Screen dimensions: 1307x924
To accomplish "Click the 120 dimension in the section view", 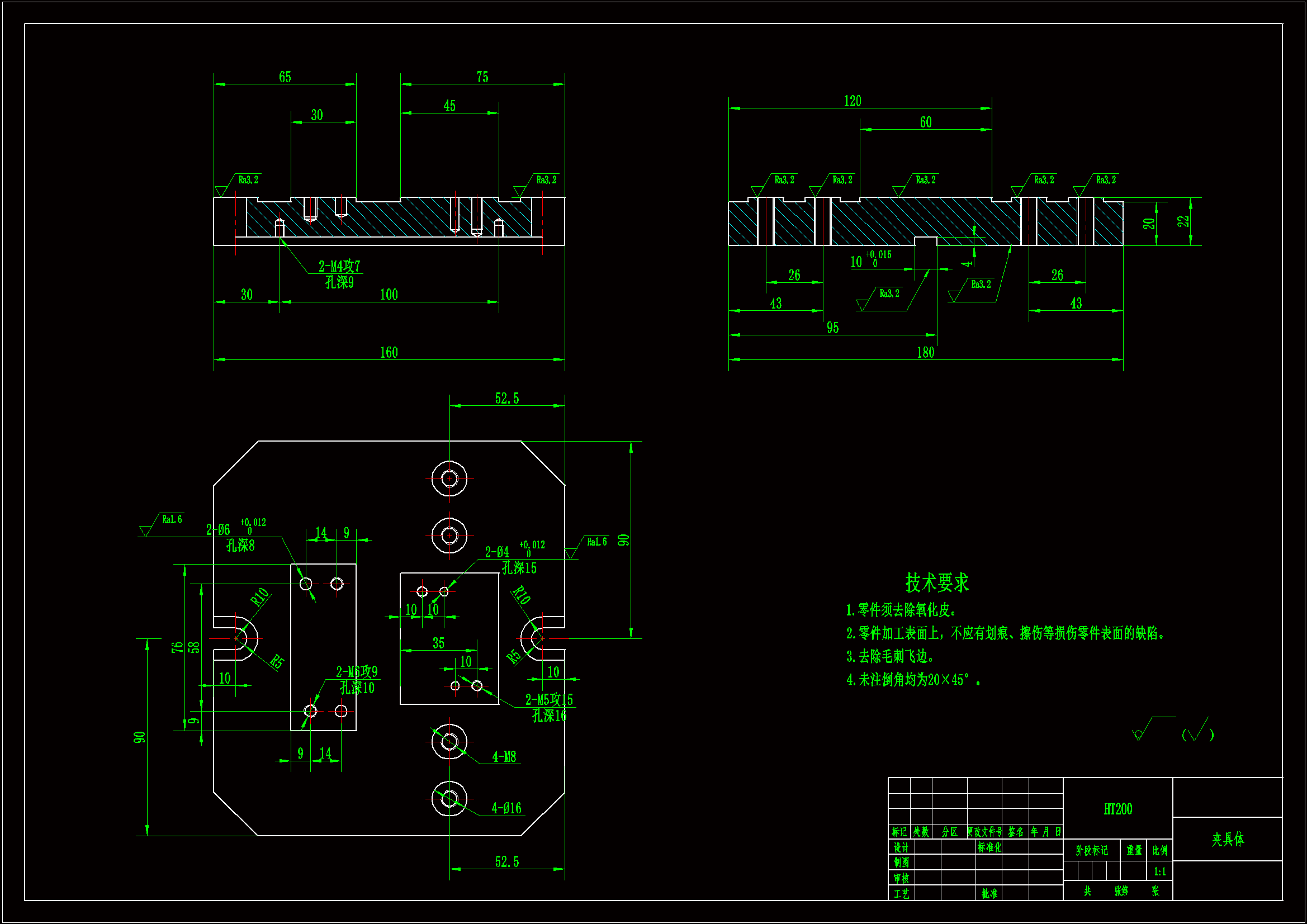I will tap(852, 101).
